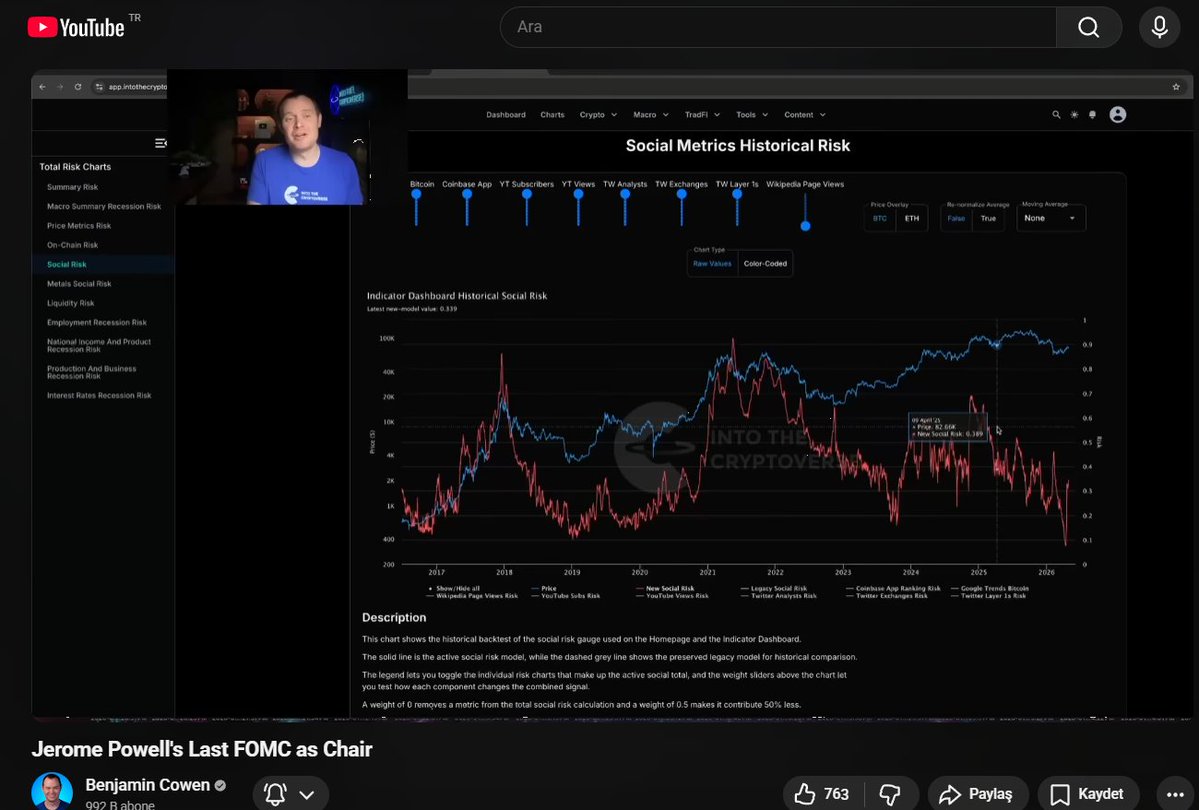Select Employment Recession Risk in sidebar
This screenshot has height=810, width=1199.
click(96, 322)
